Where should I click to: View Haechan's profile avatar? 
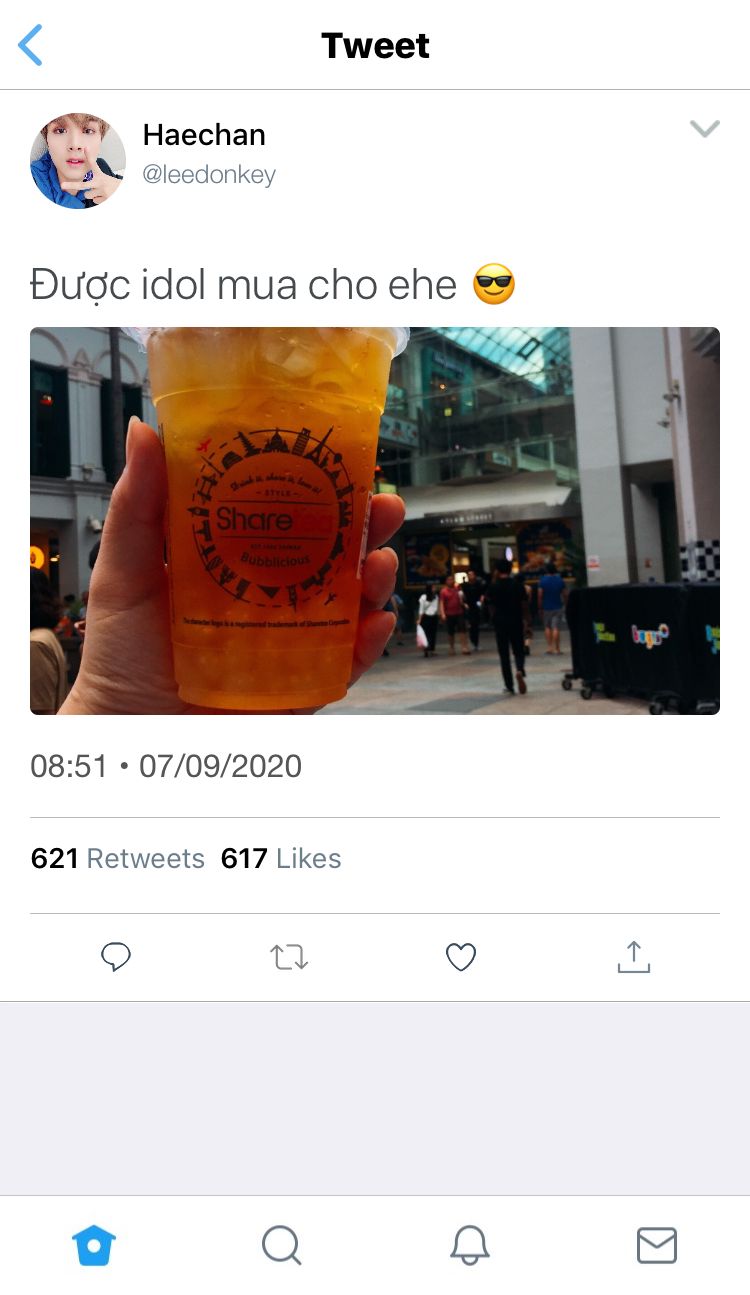pos(78,160)
